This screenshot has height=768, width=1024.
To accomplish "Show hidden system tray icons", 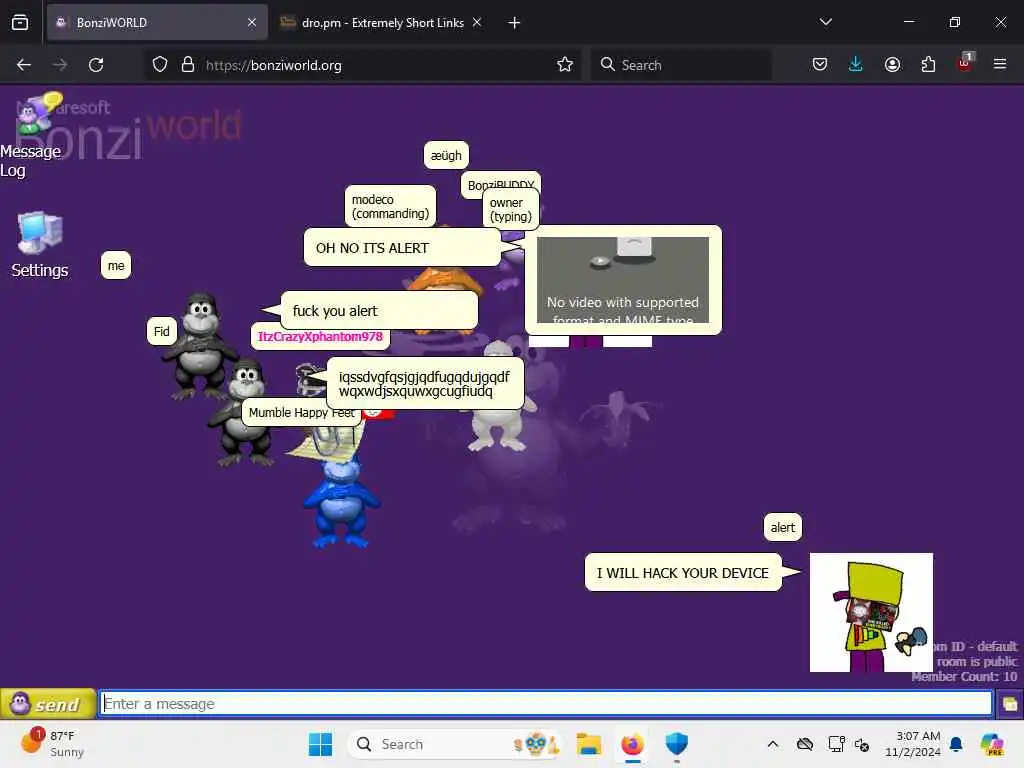I will click(773, 744).
